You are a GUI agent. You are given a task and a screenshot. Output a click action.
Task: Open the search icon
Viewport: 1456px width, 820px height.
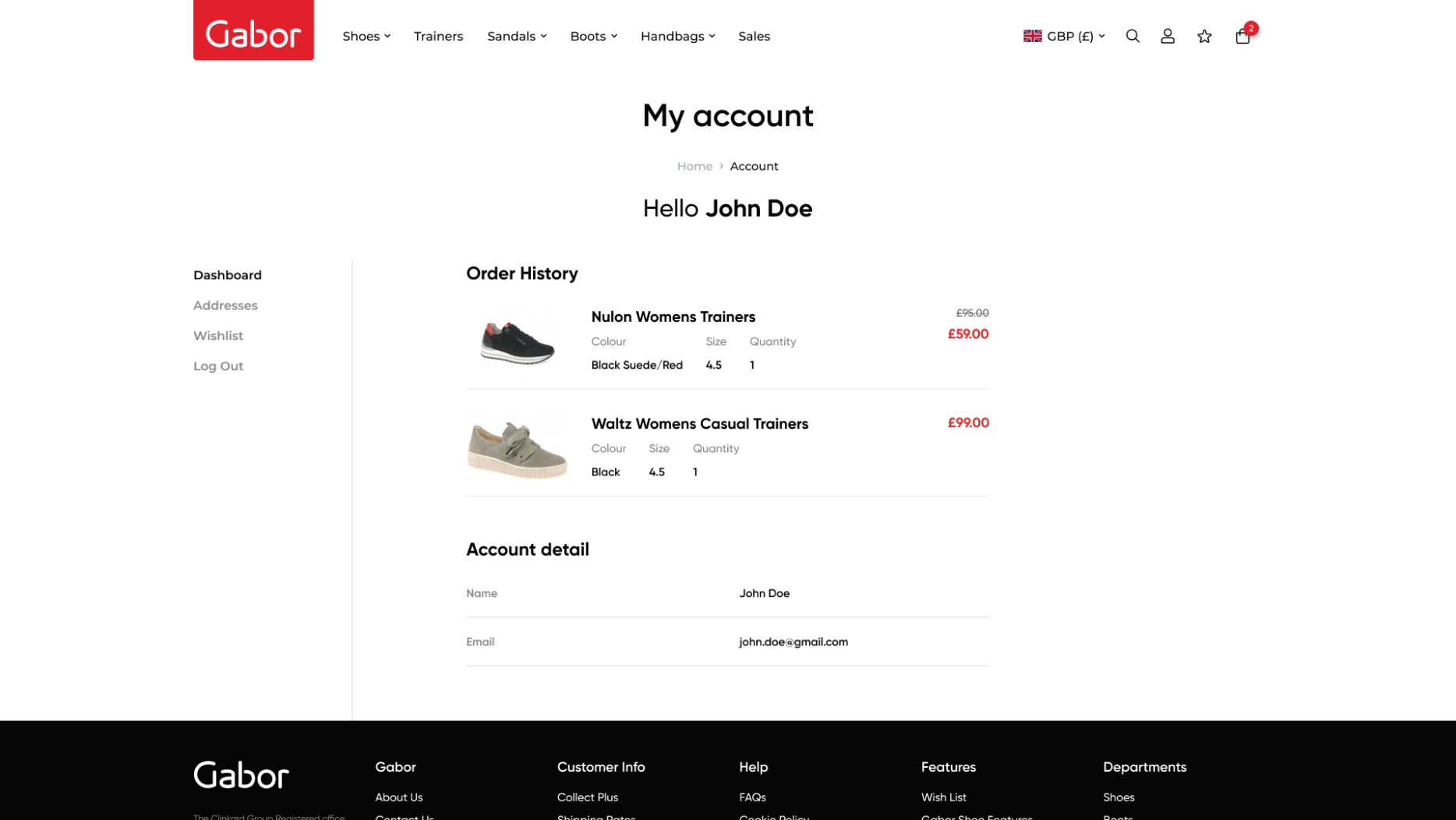click(1133, 36)
